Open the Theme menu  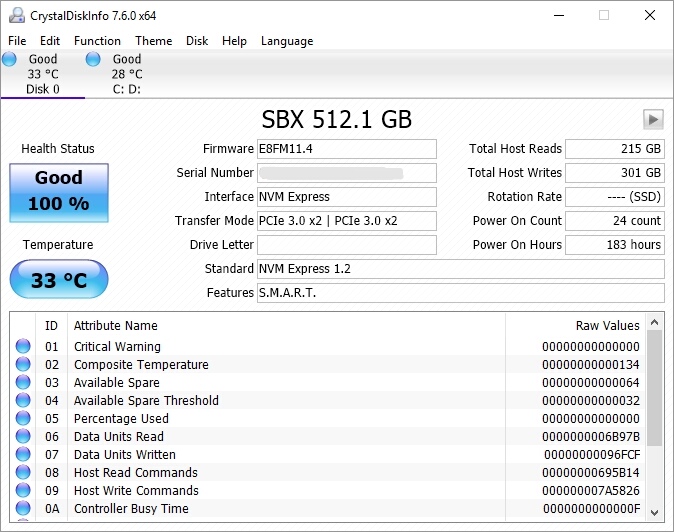pyautogui.click(x=153, y=41)
